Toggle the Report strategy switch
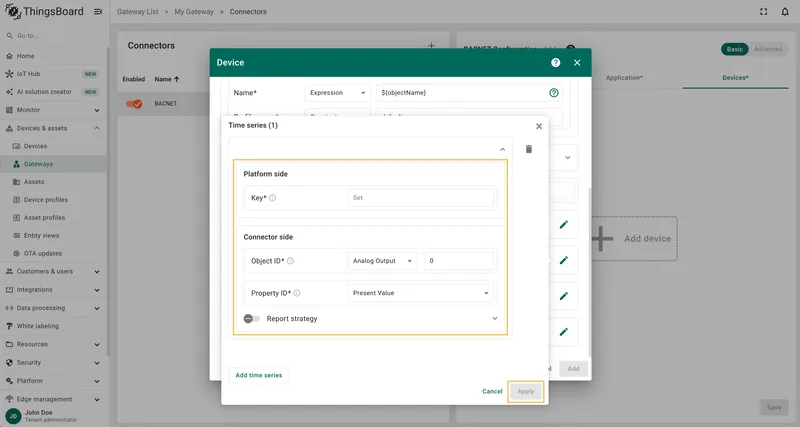 [252, 319]
